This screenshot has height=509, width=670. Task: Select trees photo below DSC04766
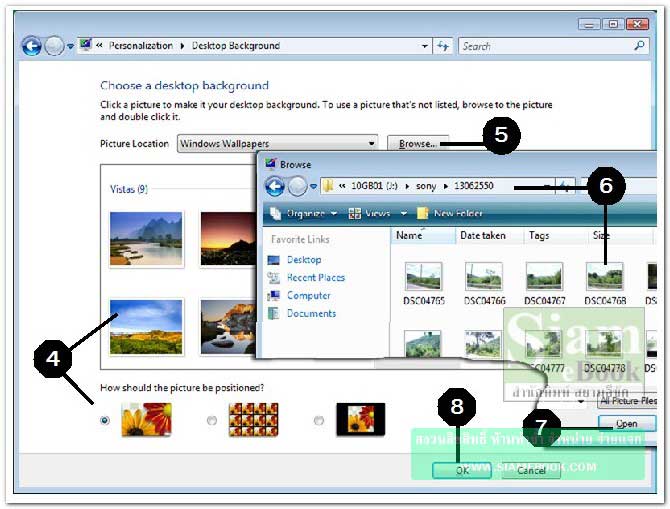pos(483,344)
